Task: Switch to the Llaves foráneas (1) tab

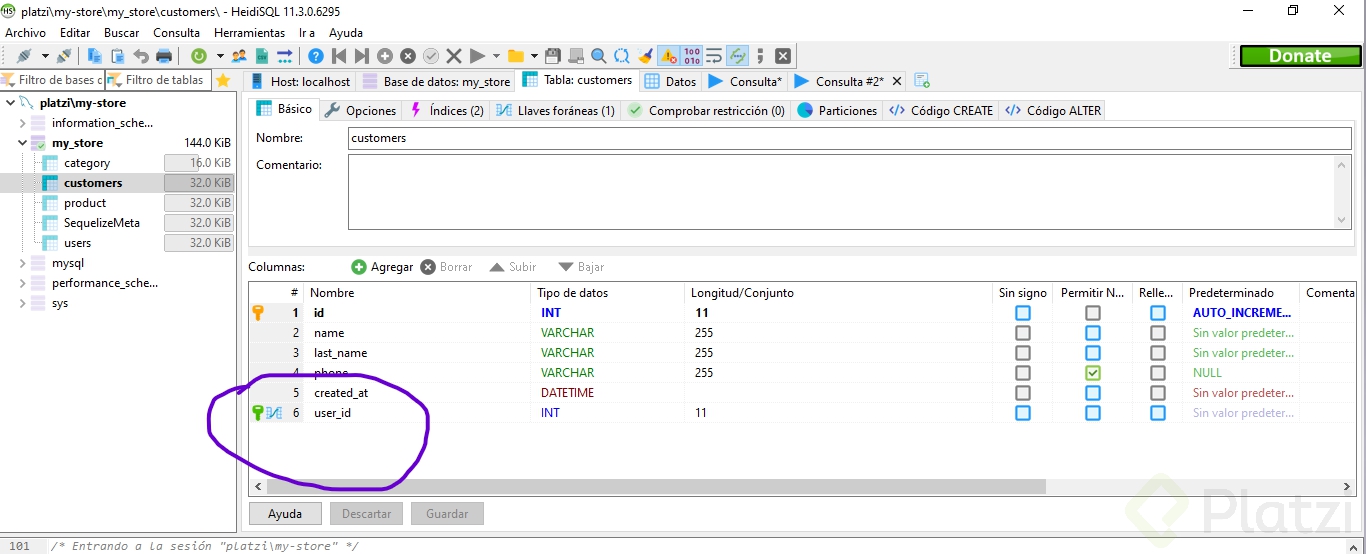Action: tap(555, 111)
